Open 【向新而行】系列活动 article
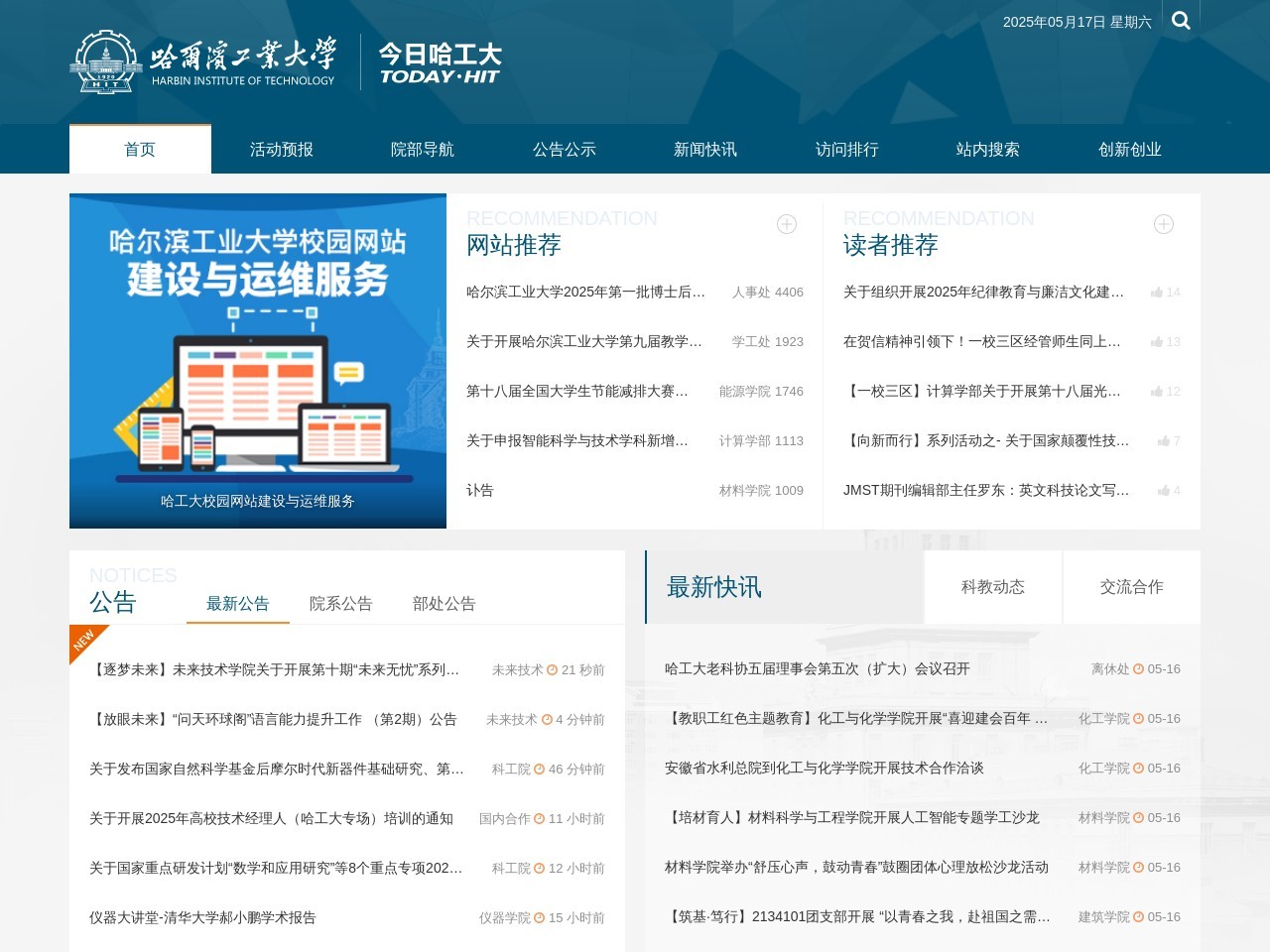Viewport: 1270px width, 952px height. [986, 441]
